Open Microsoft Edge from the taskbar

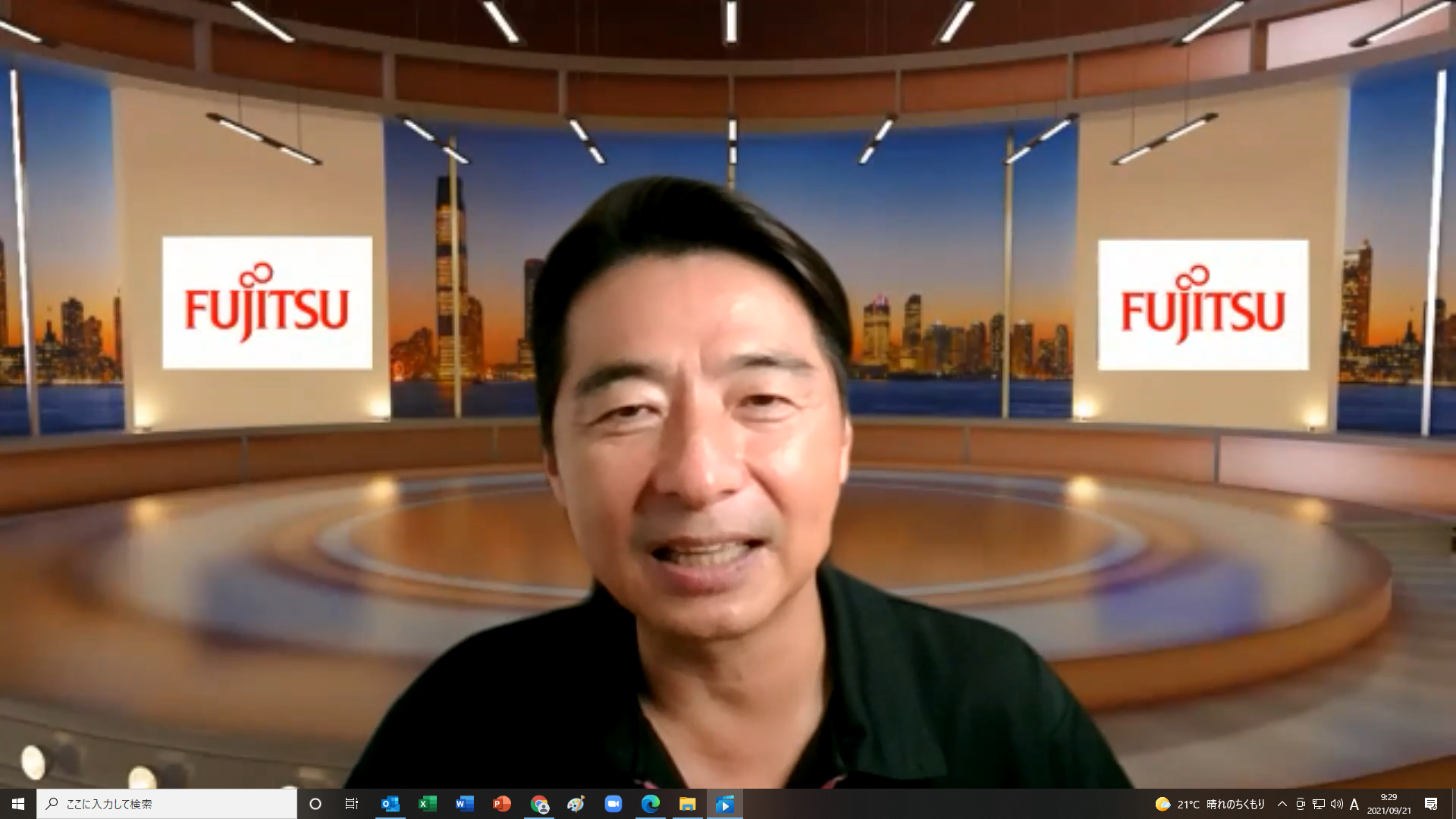(651, 804)
